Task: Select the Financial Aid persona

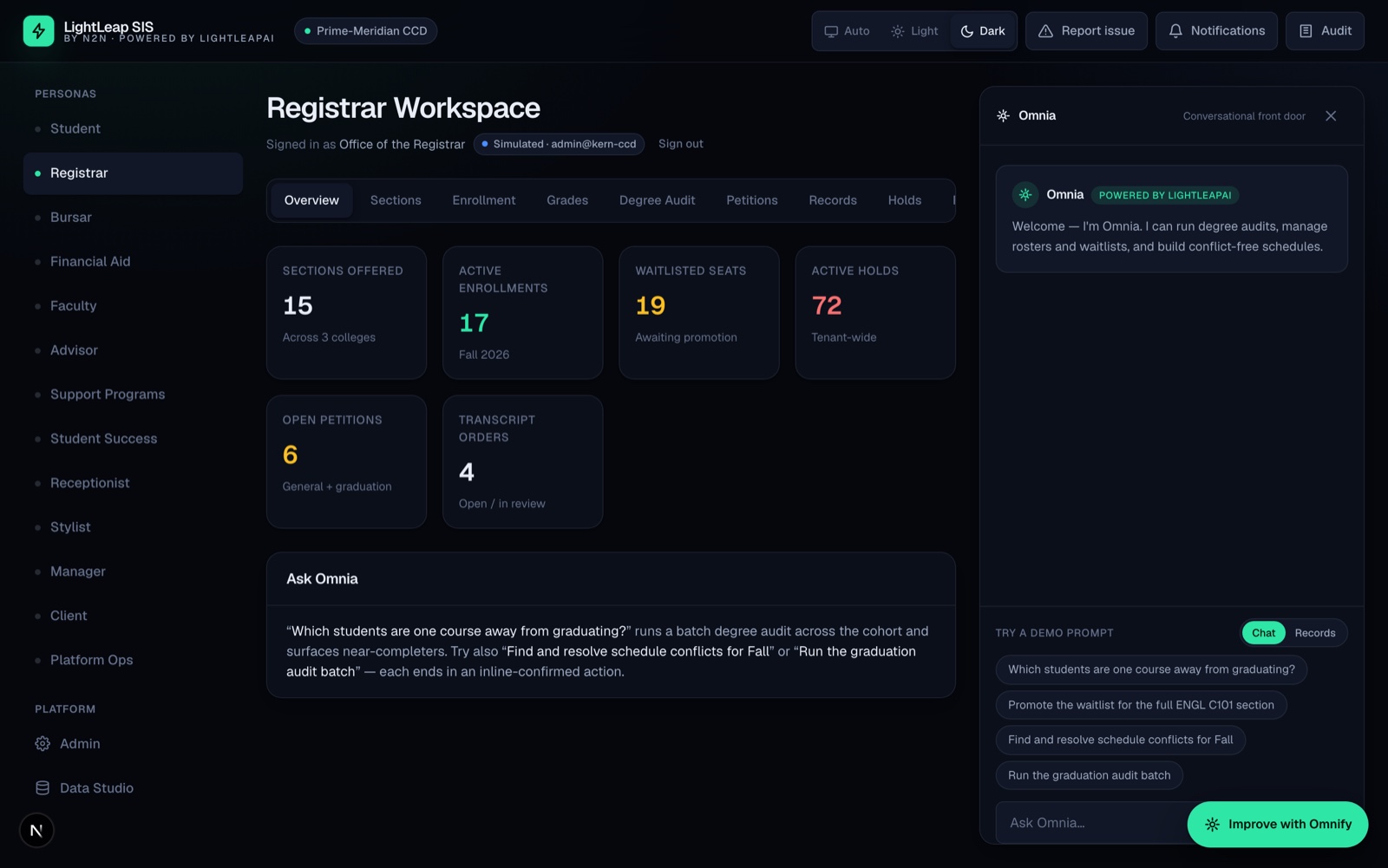Action: click(133, 262)
